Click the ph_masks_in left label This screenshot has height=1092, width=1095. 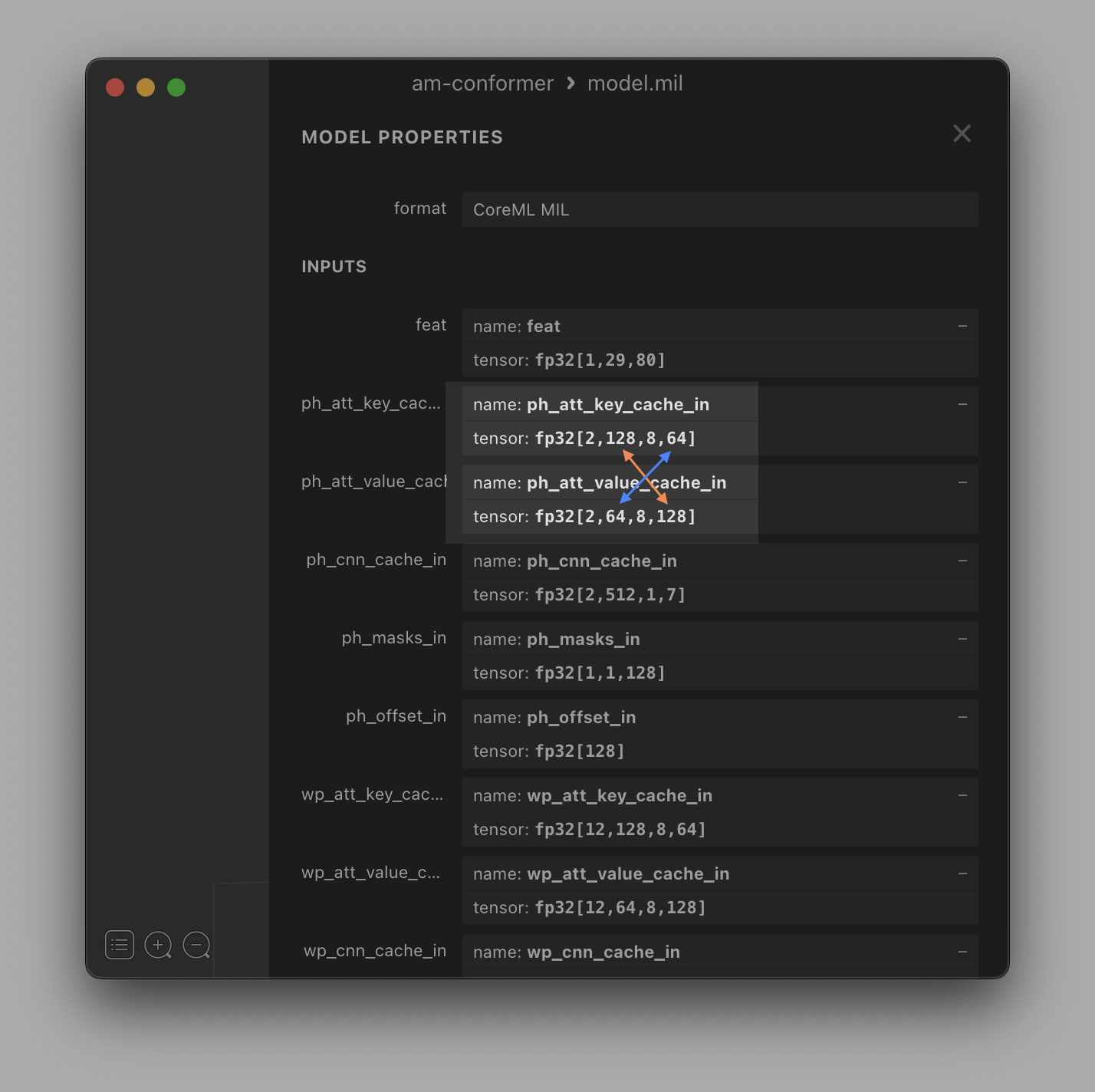[394, 638]
